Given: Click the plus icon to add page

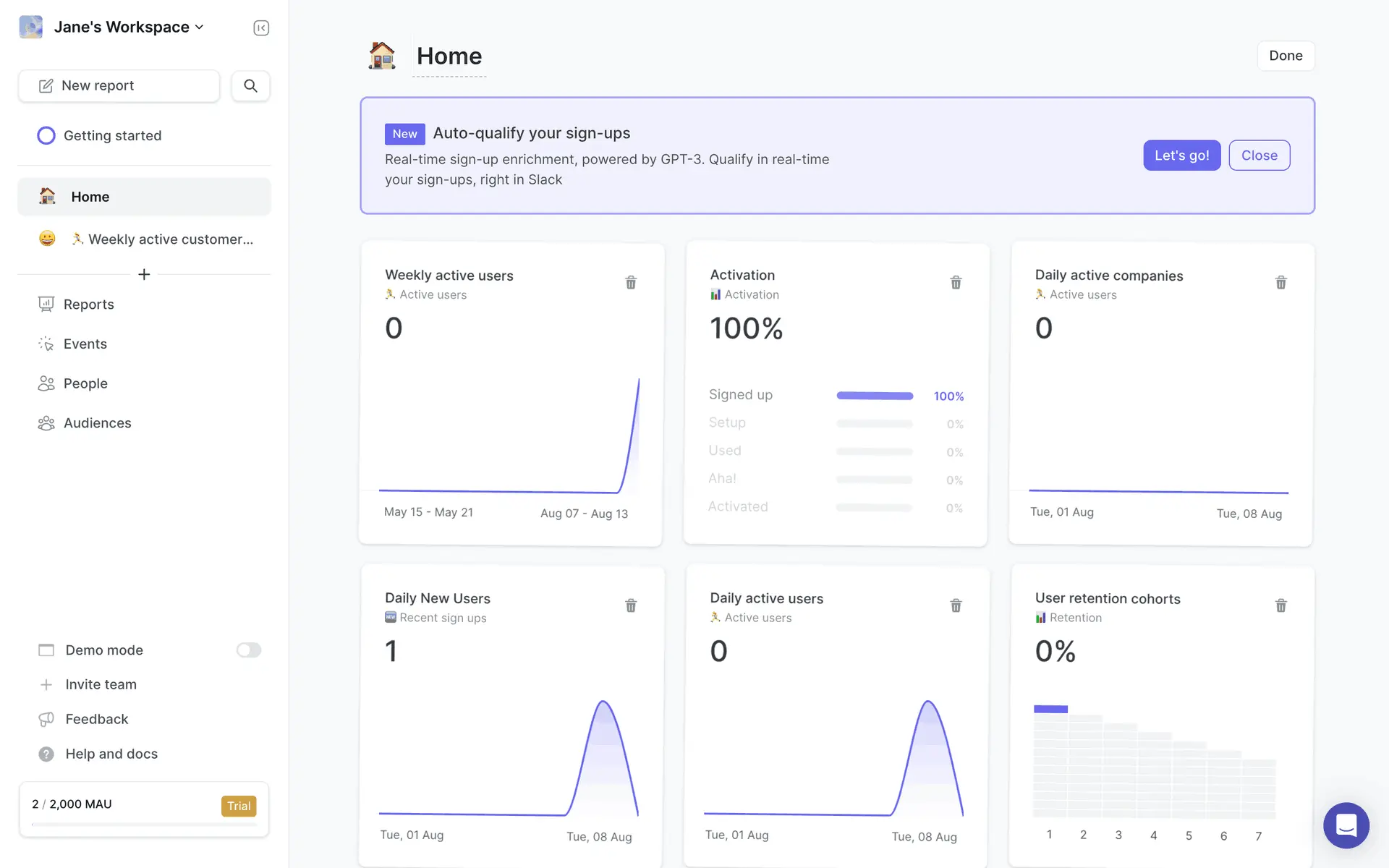Looking at the screenshot, I should [x=144, y=274].
